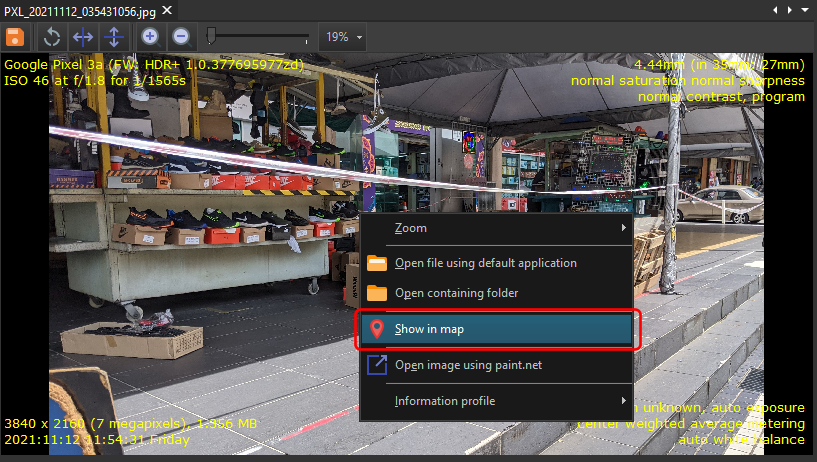Click the zoom slider handle

tap(211, 36)
